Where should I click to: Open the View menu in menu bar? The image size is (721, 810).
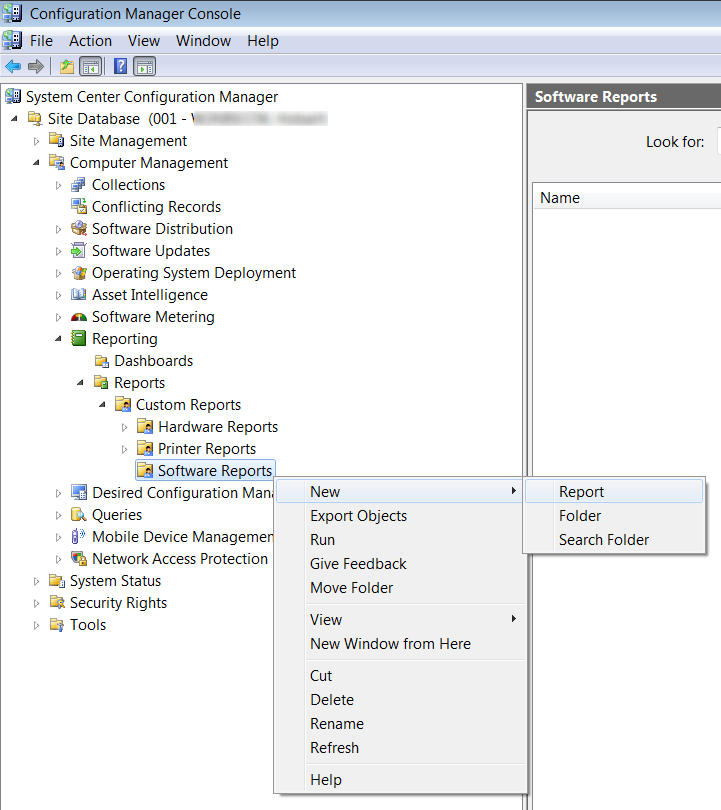click(144, 41)
